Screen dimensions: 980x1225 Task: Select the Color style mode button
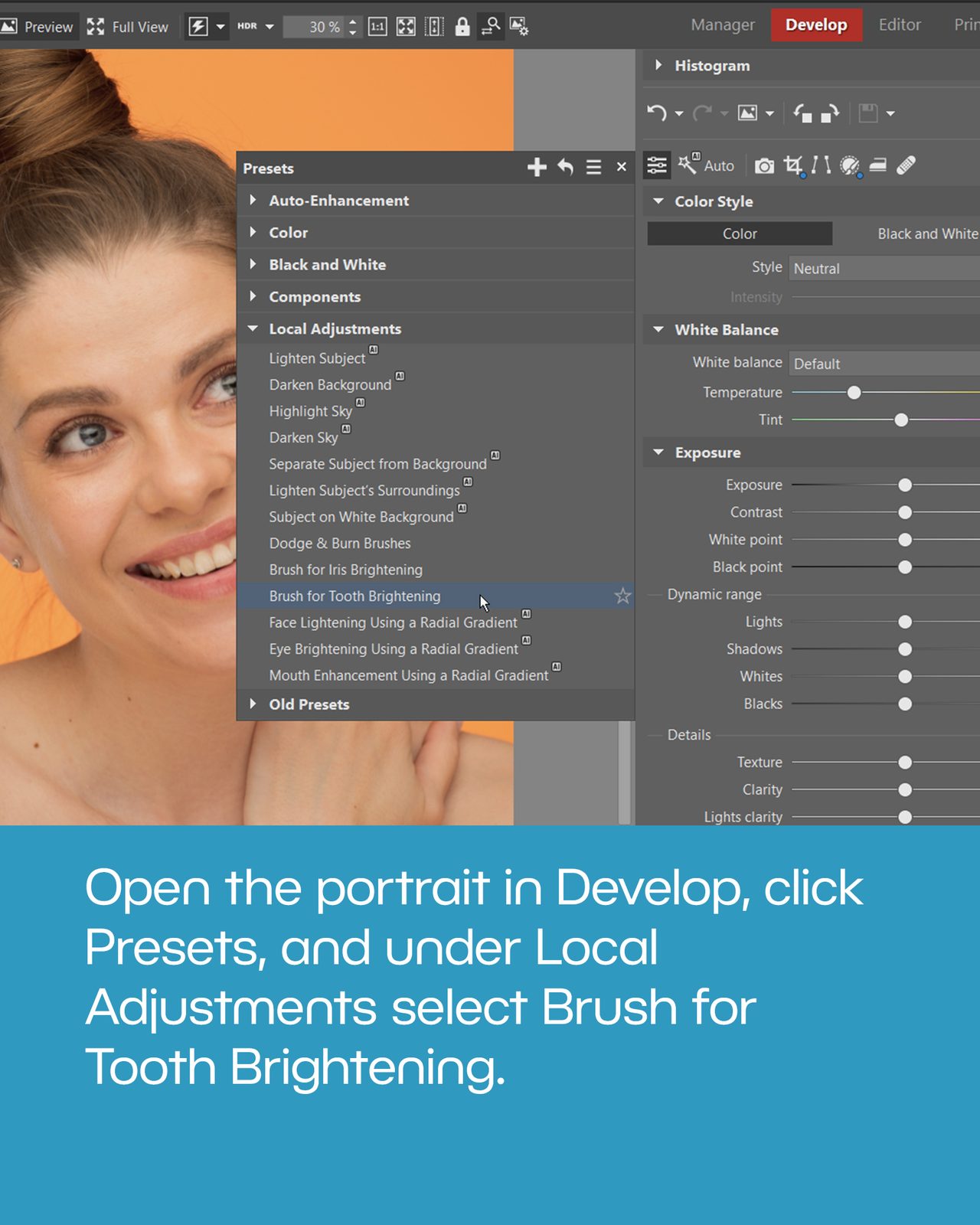pyautogui.click(x=740, y=234)
